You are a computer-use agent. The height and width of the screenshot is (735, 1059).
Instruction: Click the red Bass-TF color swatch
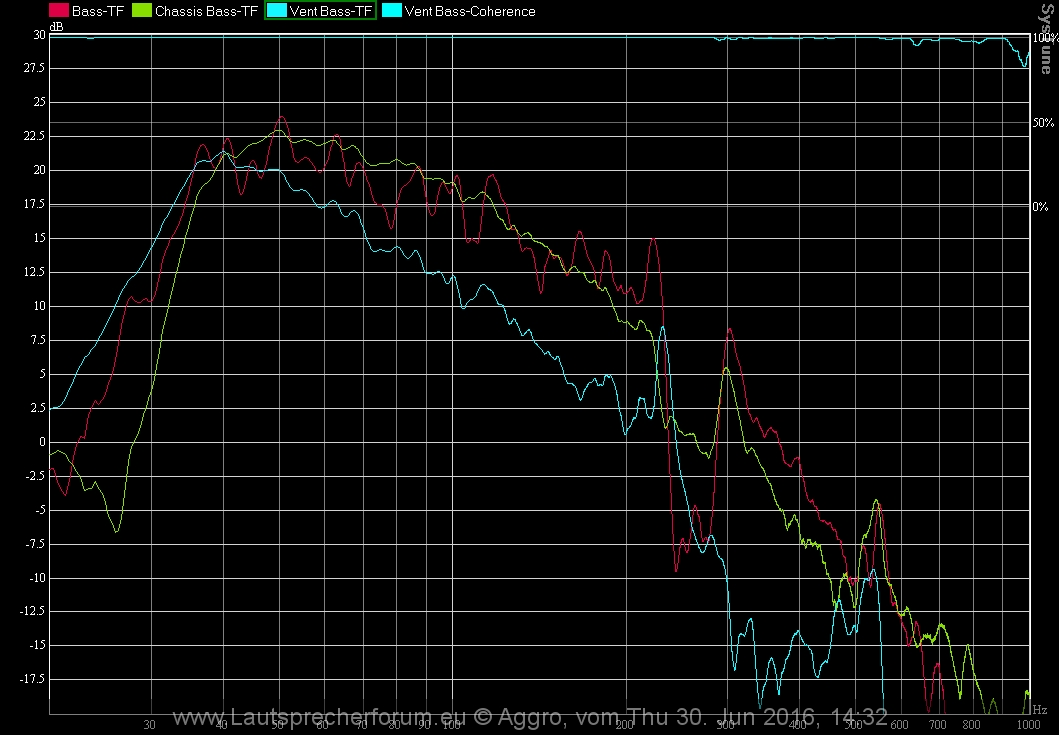click(59, 10)
